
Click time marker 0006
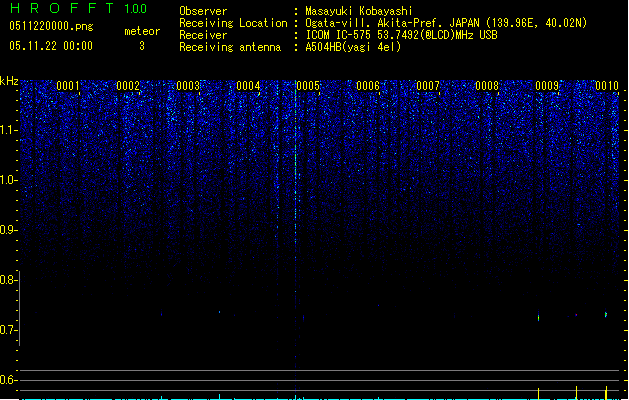pyautogui.click(x=368, y=85)
